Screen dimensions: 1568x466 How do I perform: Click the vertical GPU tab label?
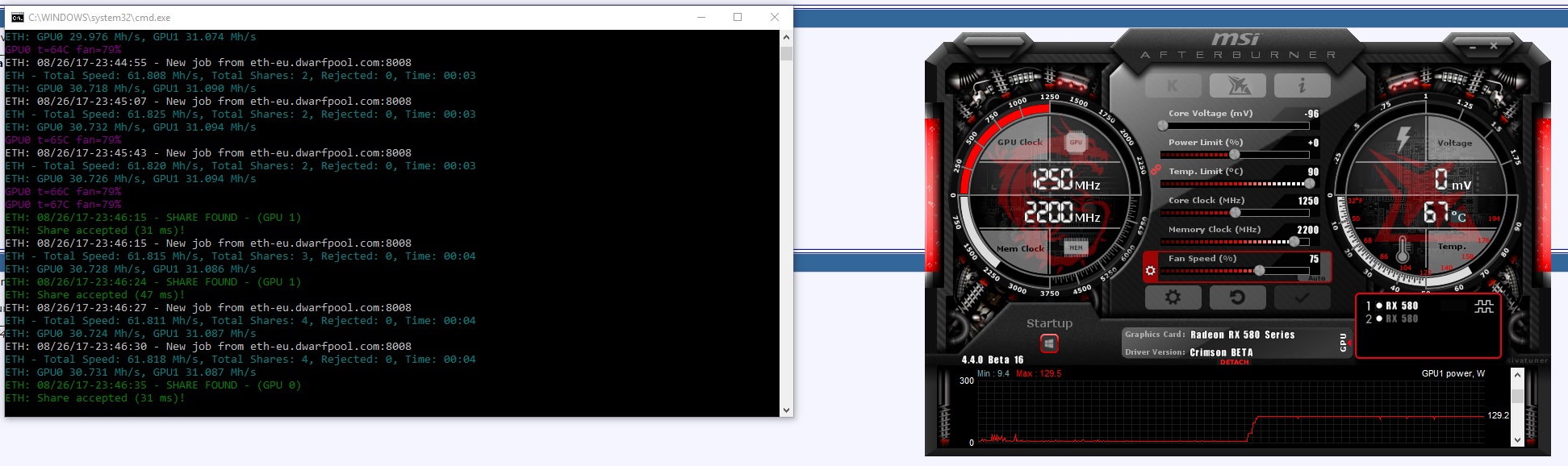pos(1343,342)
